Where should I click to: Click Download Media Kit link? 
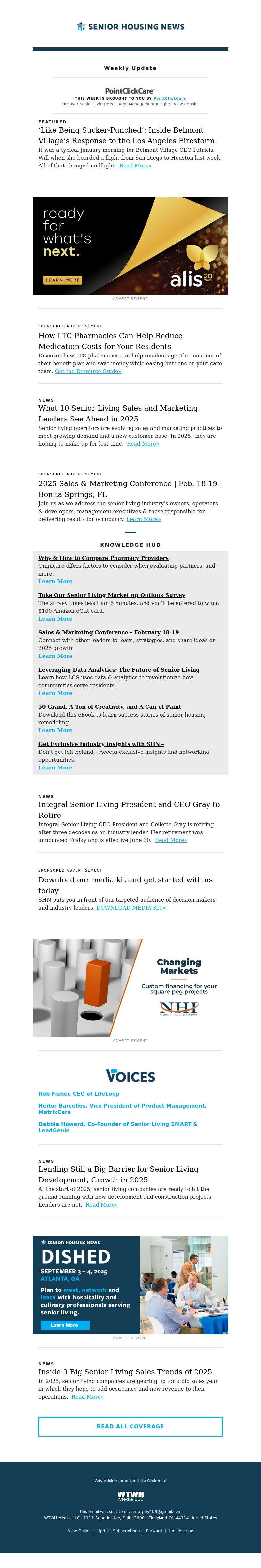click(131, 908)
